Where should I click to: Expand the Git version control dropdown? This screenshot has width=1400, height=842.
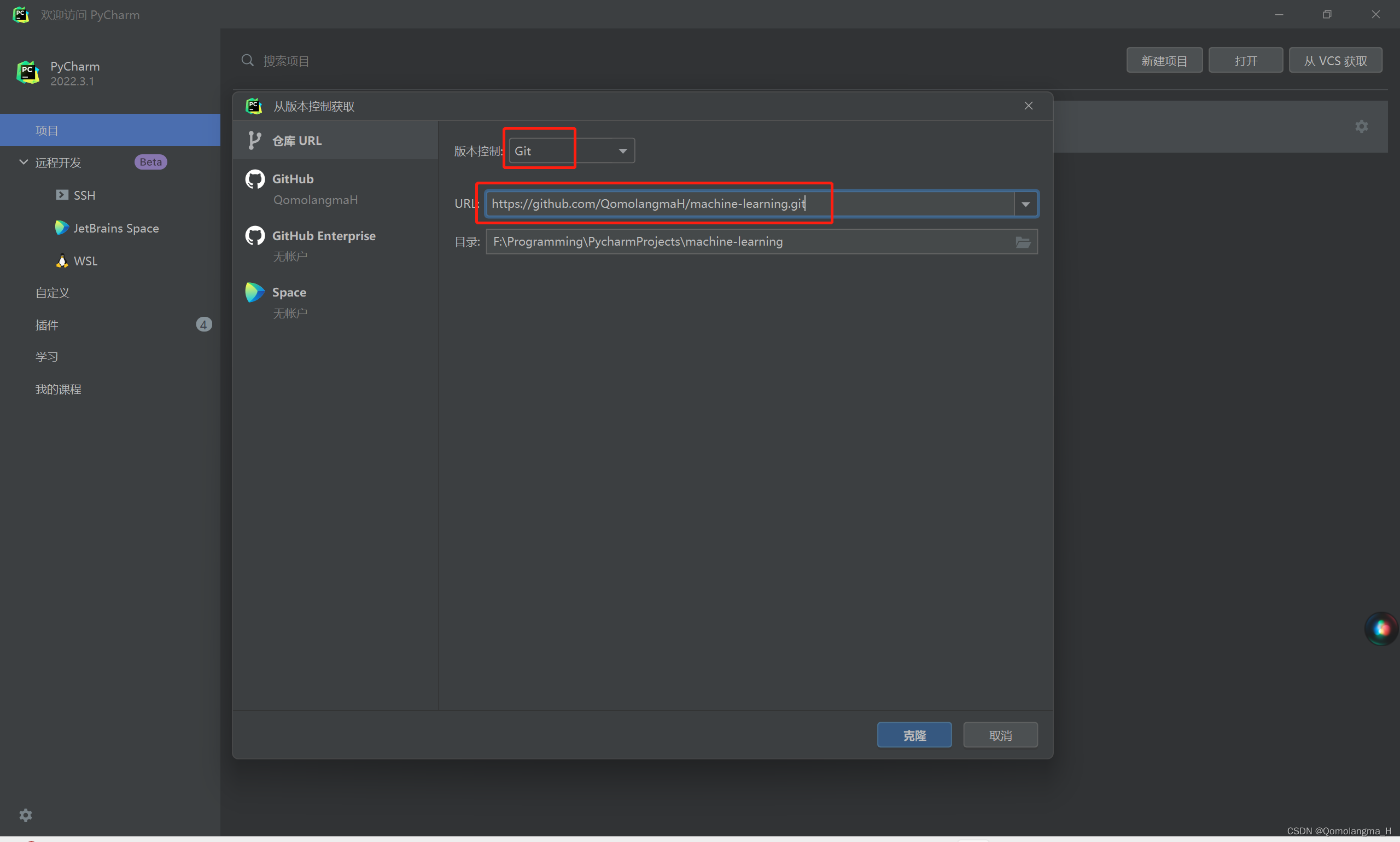[622, 150]
